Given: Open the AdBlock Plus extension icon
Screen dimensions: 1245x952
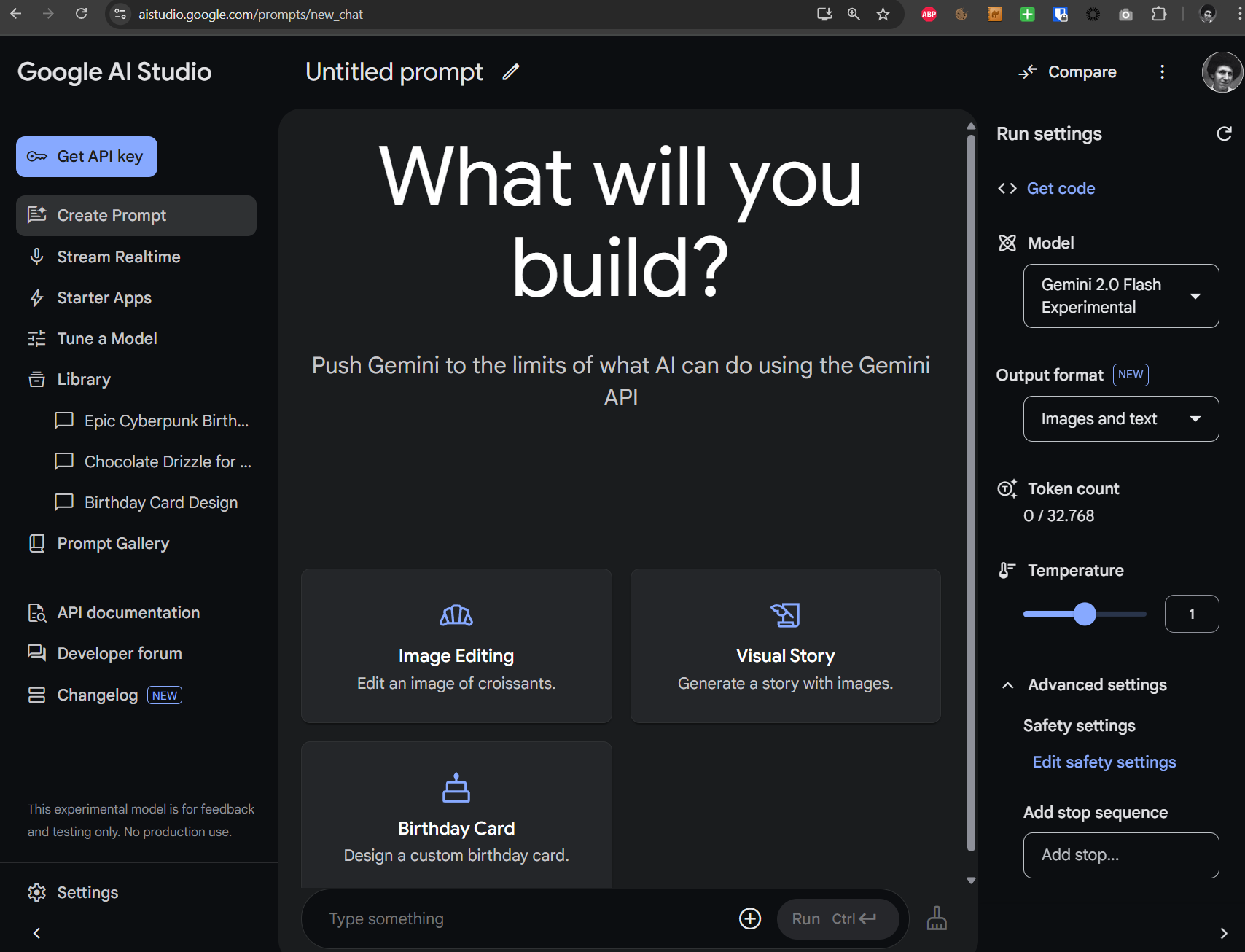Looking at the screenshot, I should tap(929, 14).
